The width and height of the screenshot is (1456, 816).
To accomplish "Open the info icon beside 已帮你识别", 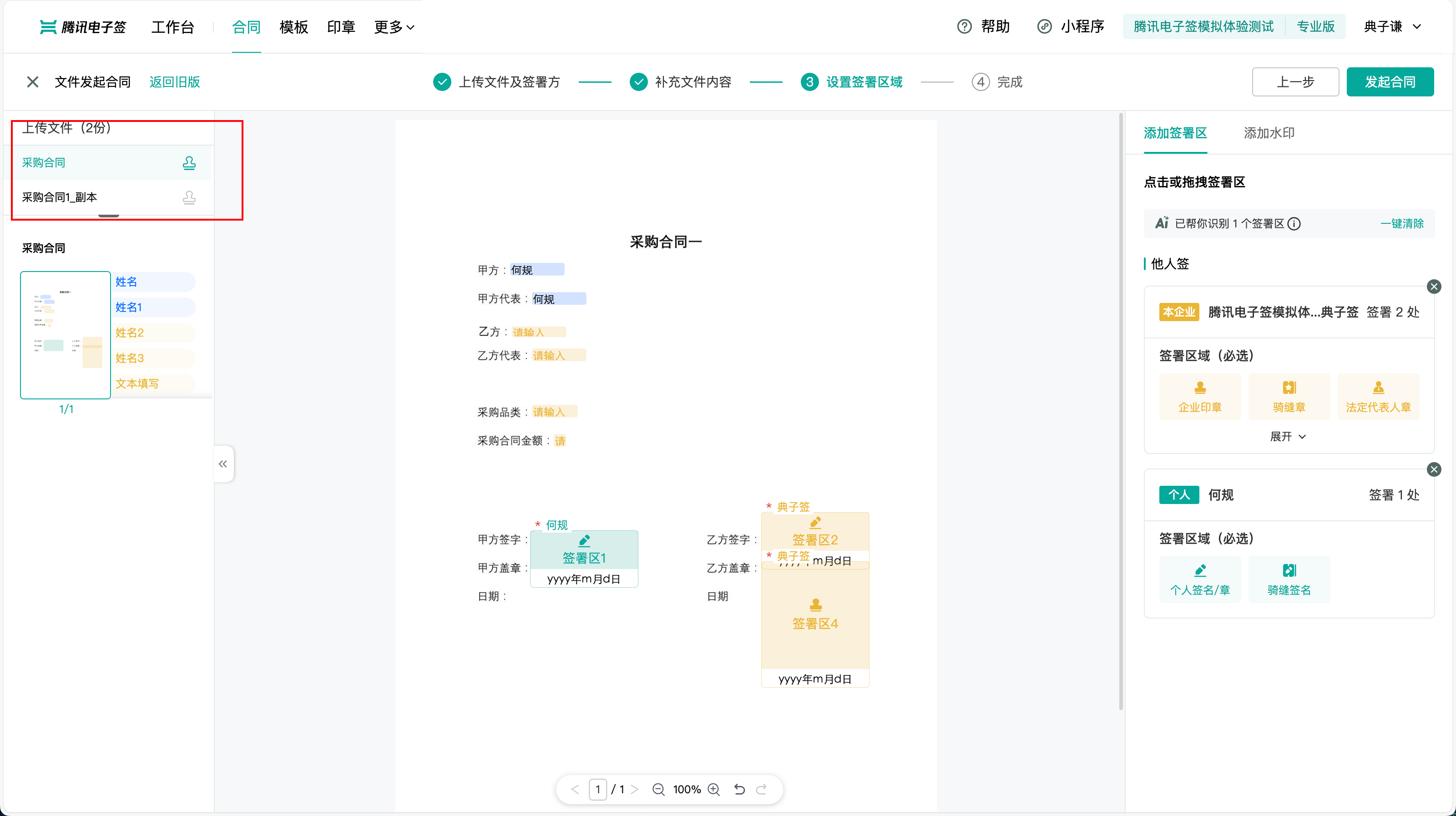I will point(1294,224).
